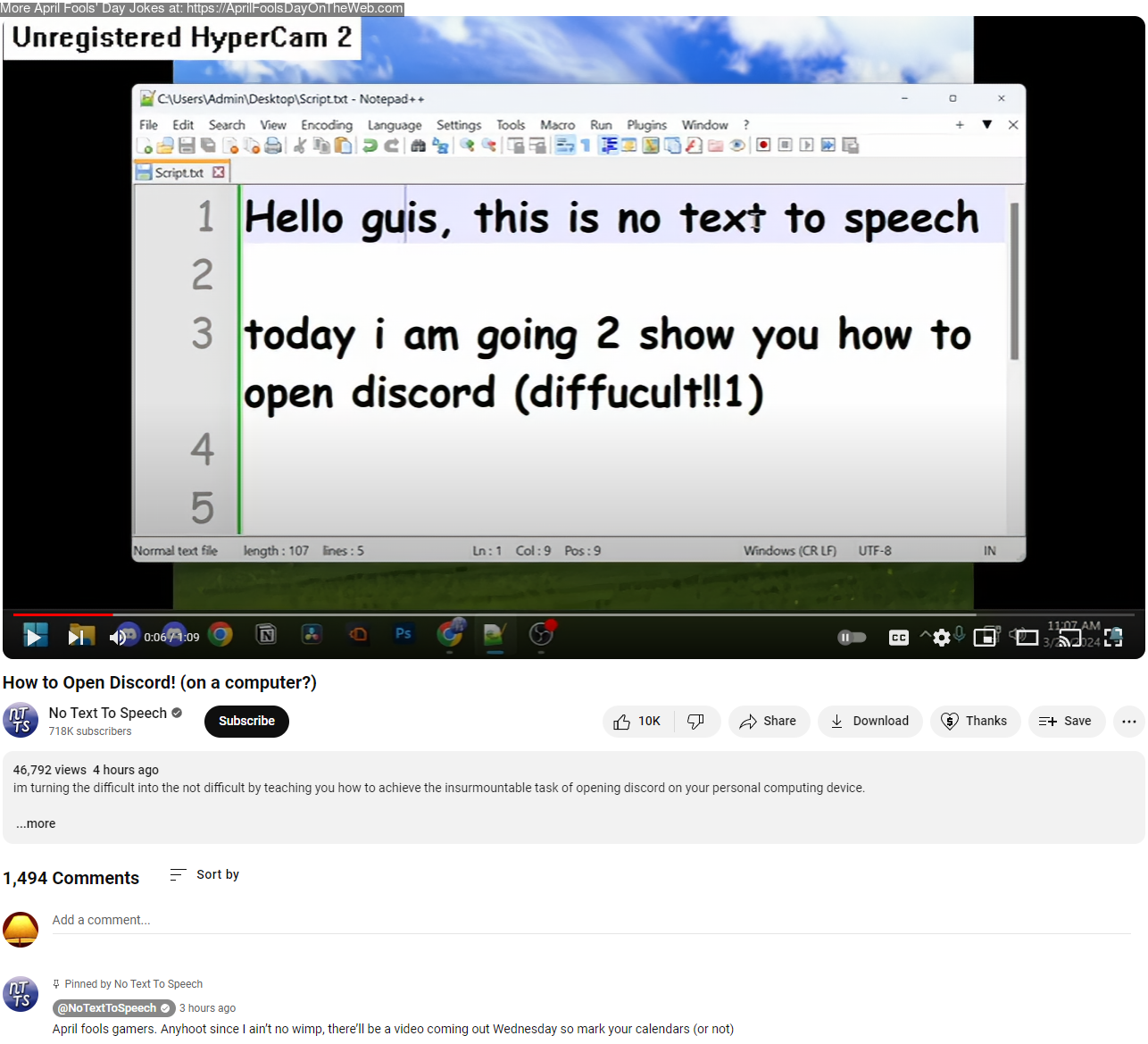Click the '3 hours ago' comment timestamp
This screenshot has height=1044, width=1148.
point(207,1008)
